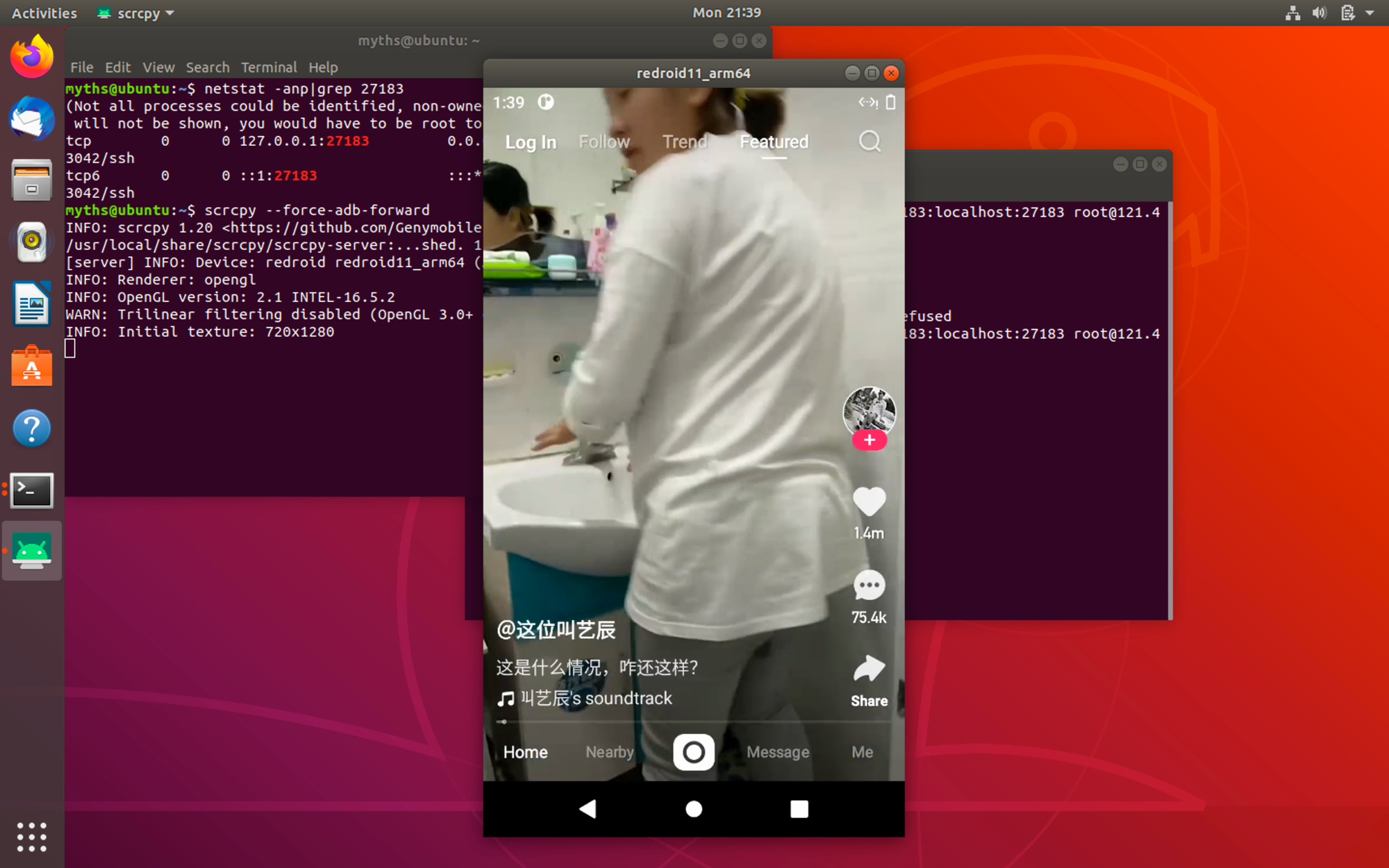Image resolution: width=1389 pixels, height=868 pixels.
Task: Open the terminal File menu
Action: point(81,67)
